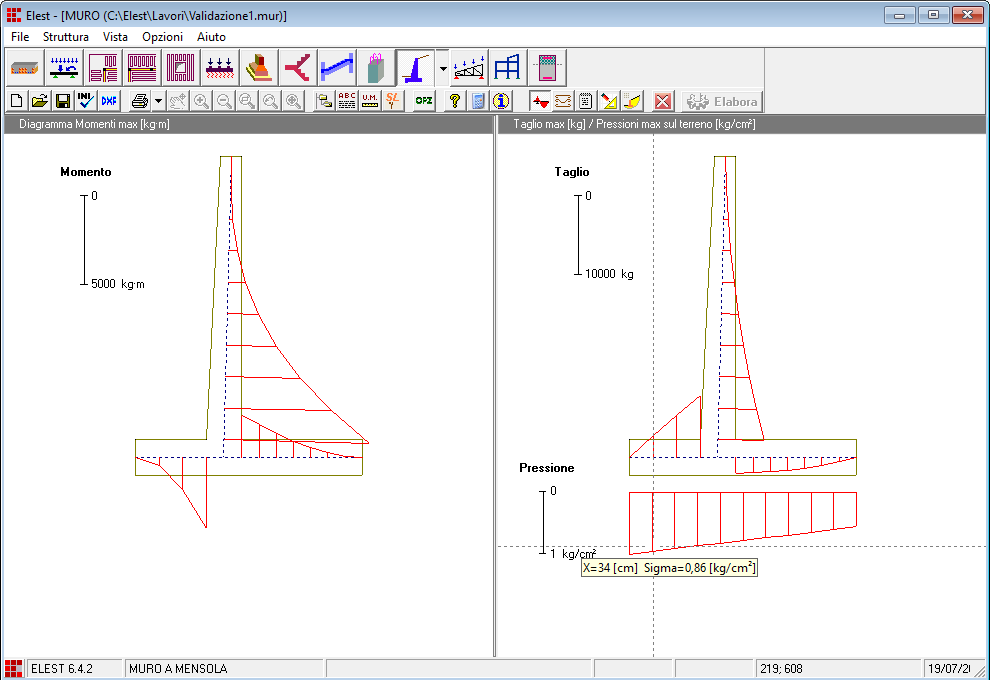Click the info icon in toolbar

pyautogui.click(x=501, y=101)
